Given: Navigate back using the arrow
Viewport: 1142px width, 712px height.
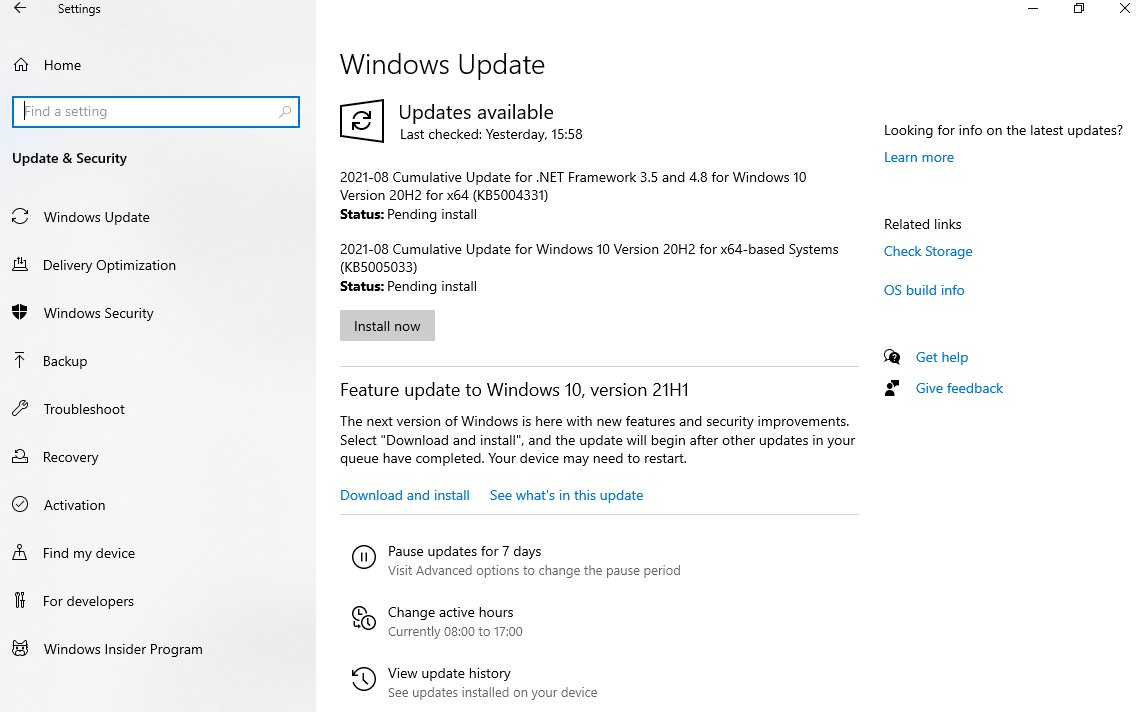Looking at the screenshot, I should [19, 8].
